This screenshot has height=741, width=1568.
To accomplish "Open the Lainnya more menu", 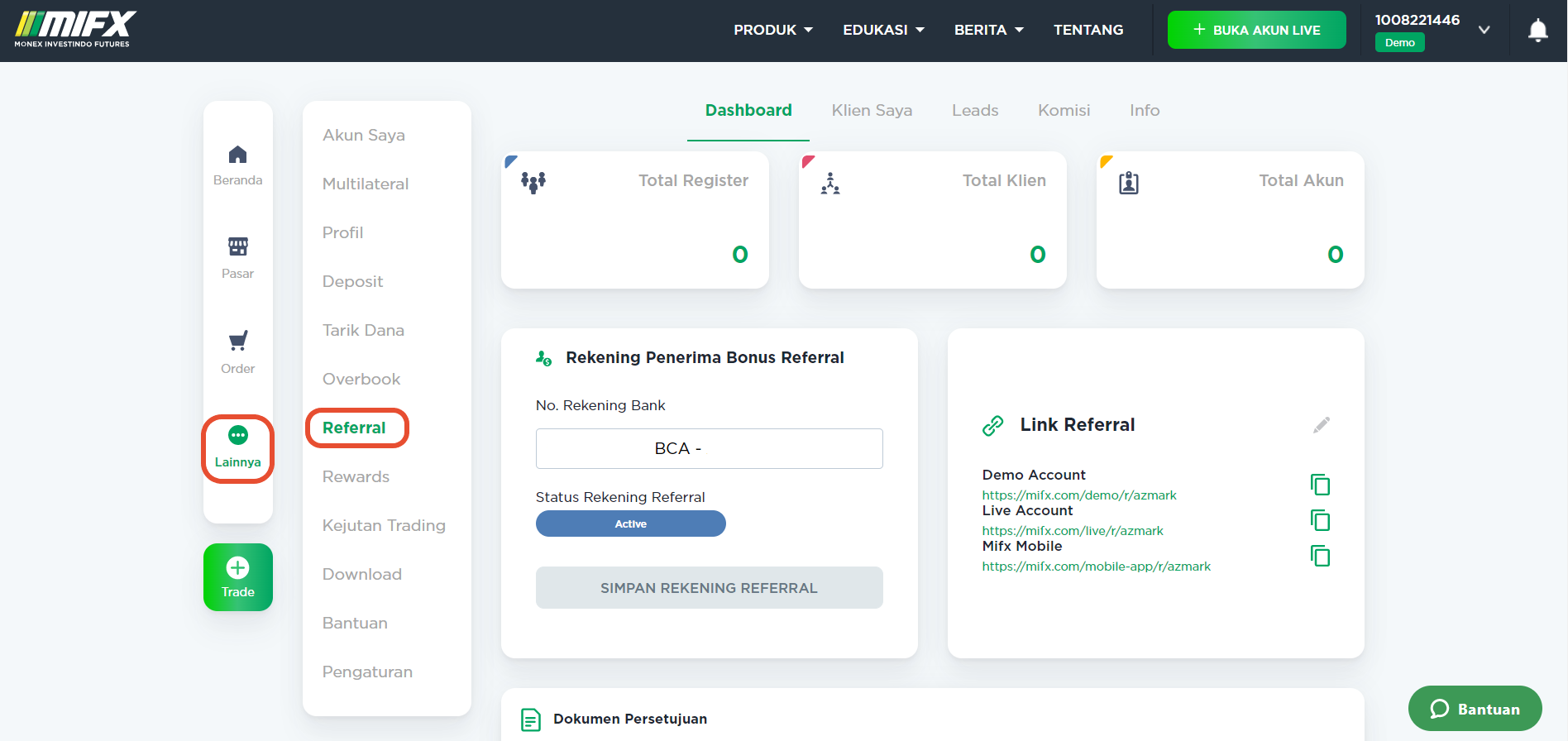I will [x=237, y=448].
